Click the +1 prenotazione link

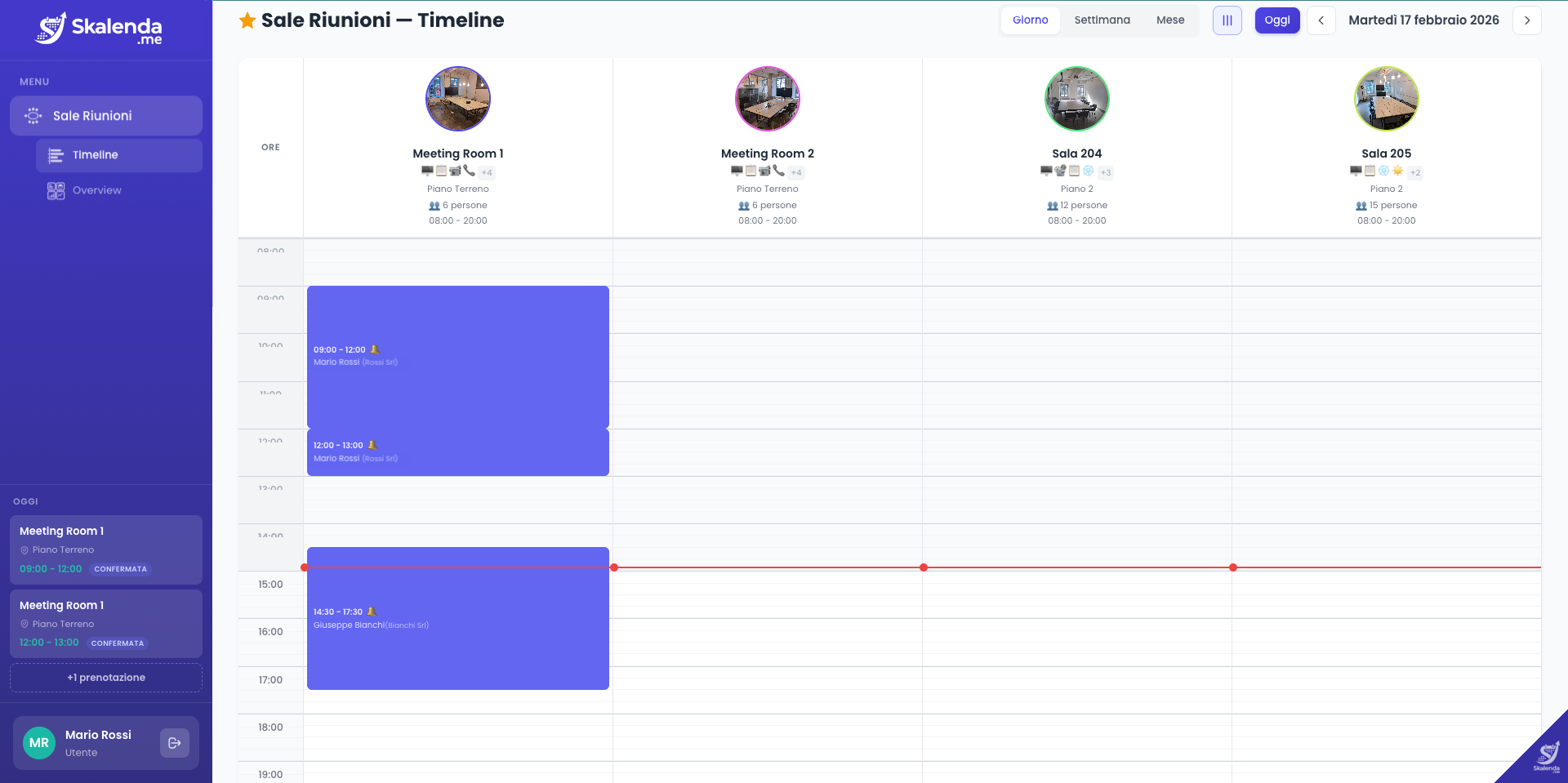(x=105, y=677)
